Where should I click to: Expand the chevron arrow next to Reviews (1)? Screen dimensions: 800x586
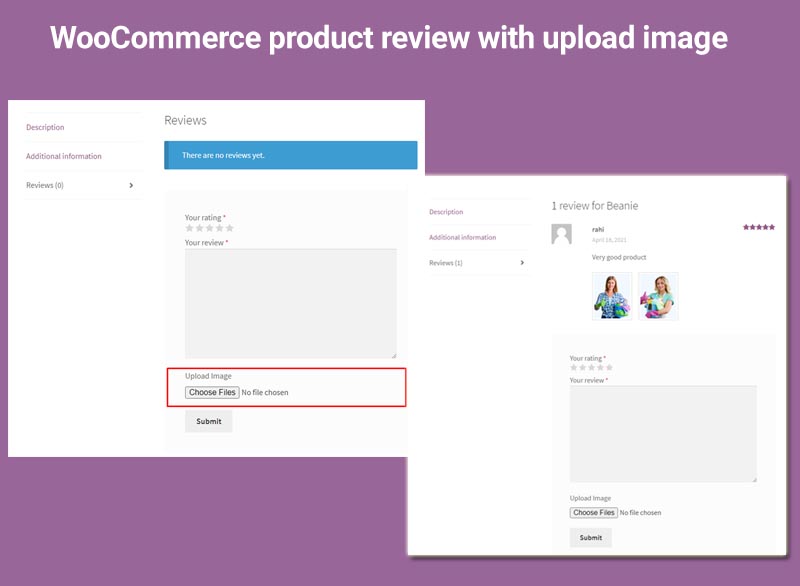coord(521,263)
